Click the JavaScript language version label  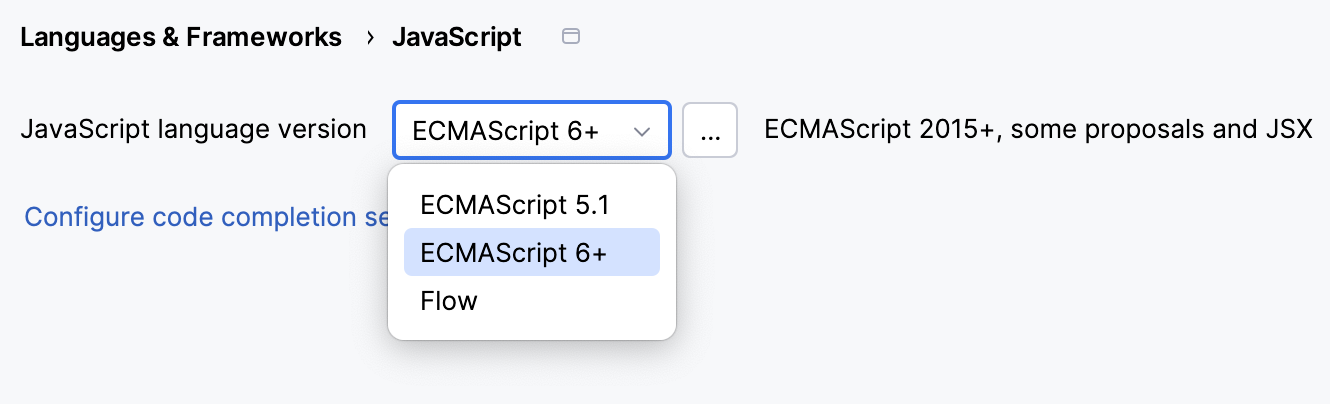click(194, 130)
